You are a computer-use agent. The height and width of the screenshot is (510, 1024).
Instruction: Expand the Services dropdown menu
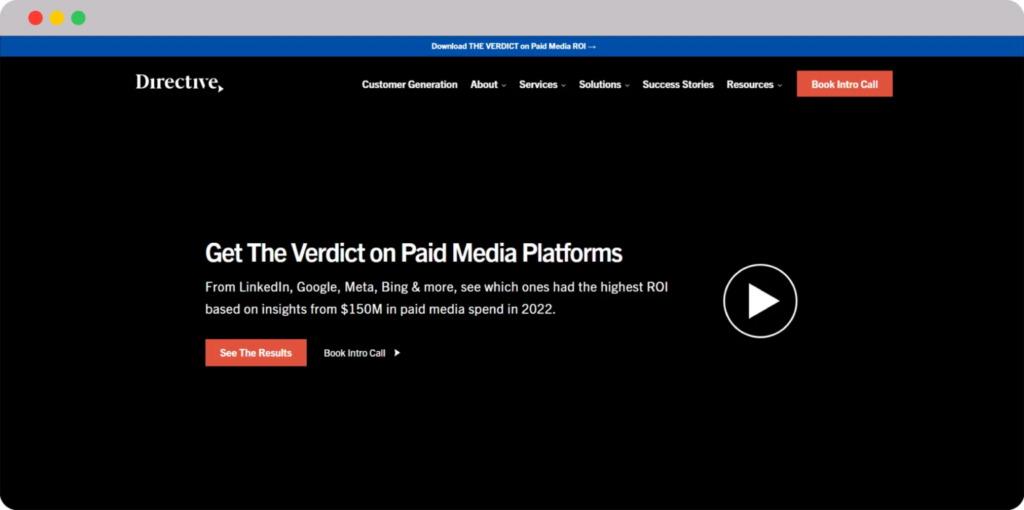[x=542, y=85]
